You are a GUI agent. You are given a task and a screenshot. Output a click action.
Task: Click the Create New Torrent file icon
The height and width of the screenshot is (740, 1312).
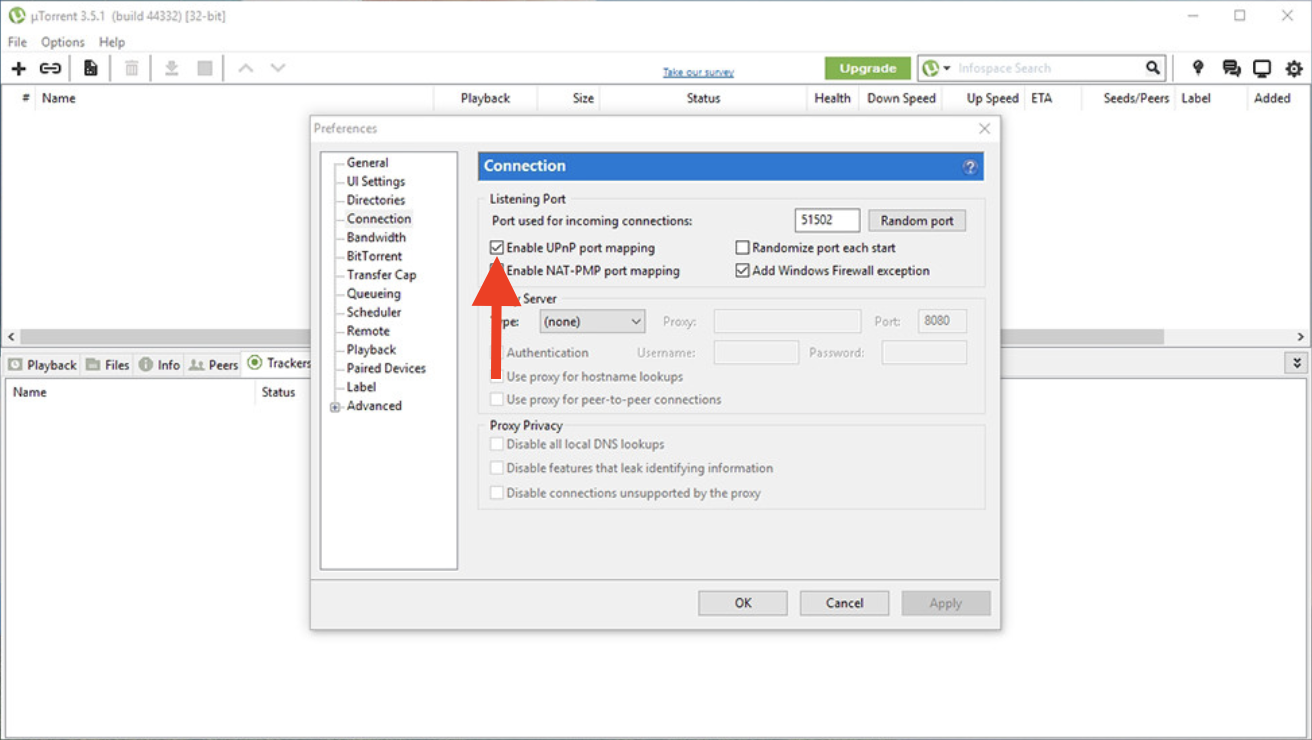click(x=90, y=68)
